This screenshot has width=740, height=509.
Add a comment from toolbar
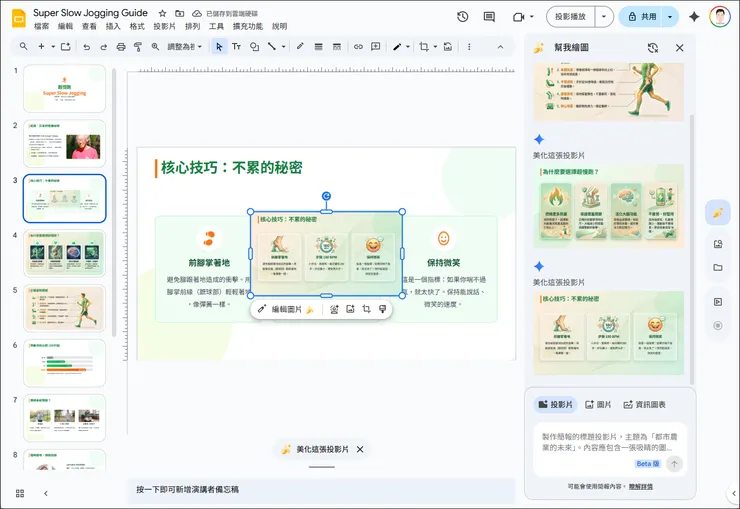click(x=376, y=47)
